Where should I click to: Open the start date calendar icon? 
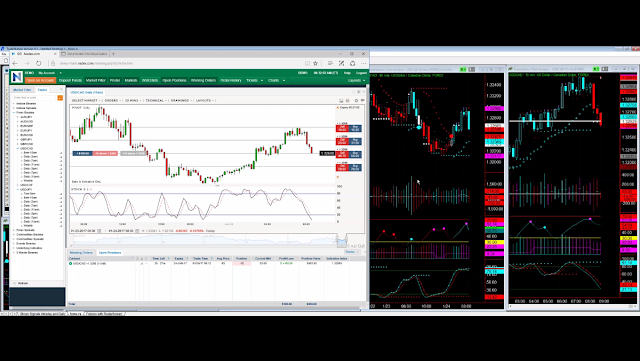pos(99,231)
